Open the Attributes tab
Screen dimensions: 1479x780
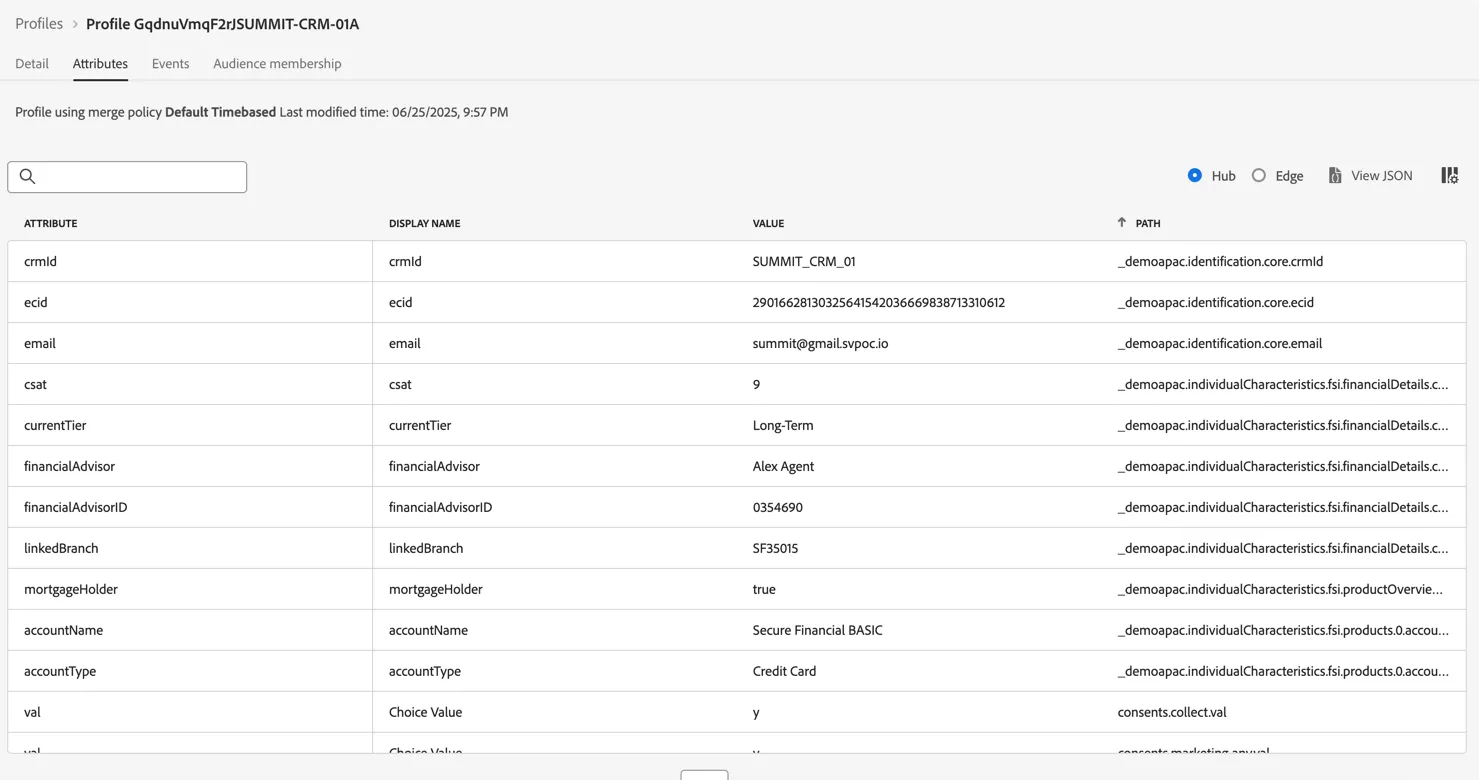pyautogui.click(x=100, y=63)
